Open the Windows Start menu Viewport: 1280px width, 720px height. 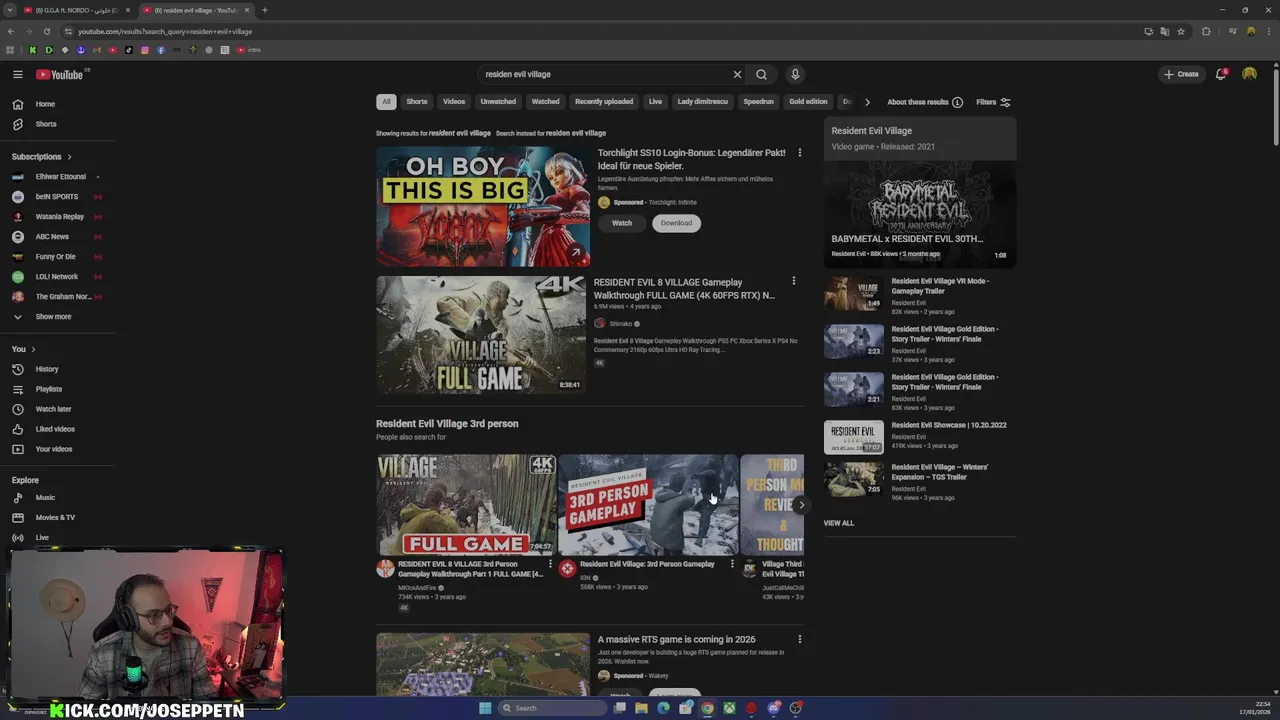pyautogui.click(x=485, y=708)
